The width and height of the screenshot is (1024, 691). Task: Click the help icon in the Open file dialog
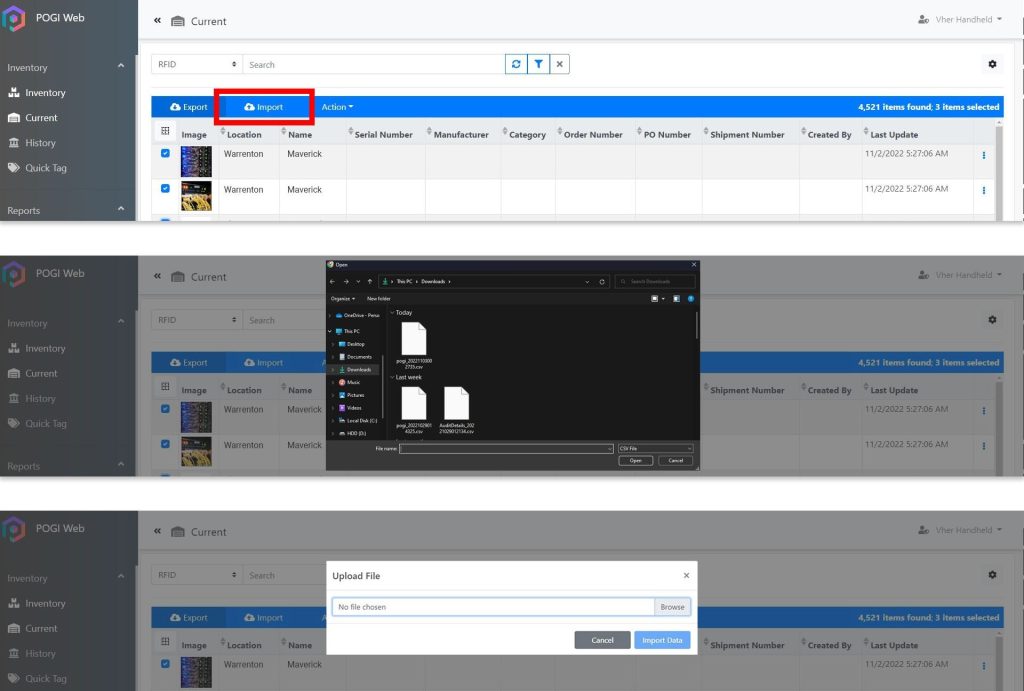[690, 298]
